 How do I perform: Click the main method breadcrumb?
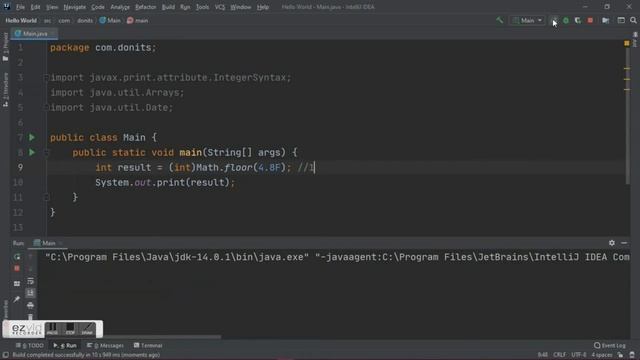point(138,20)
